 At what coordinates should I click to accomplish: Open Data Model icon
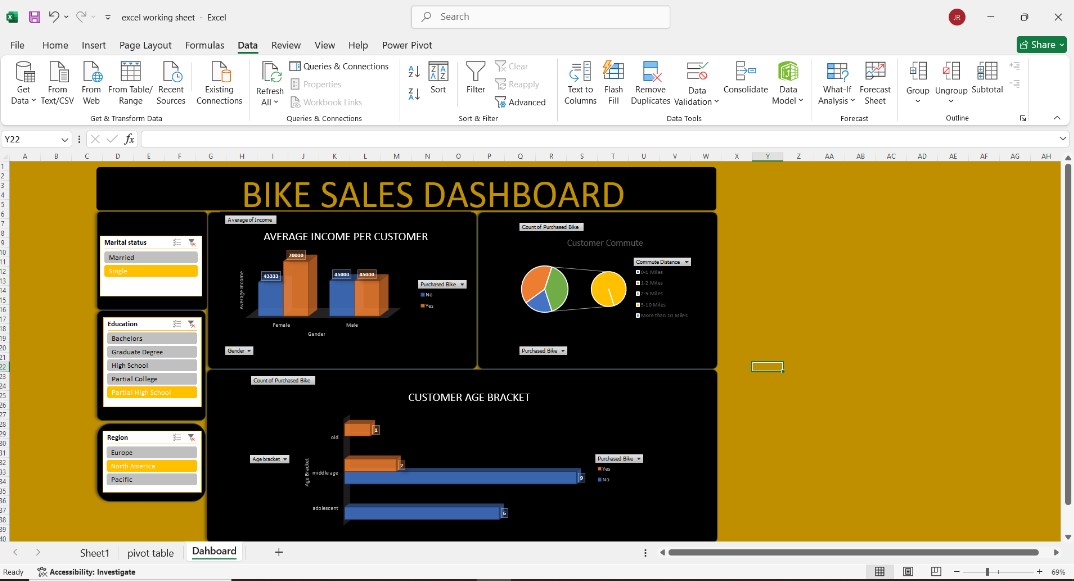(788, 72)
